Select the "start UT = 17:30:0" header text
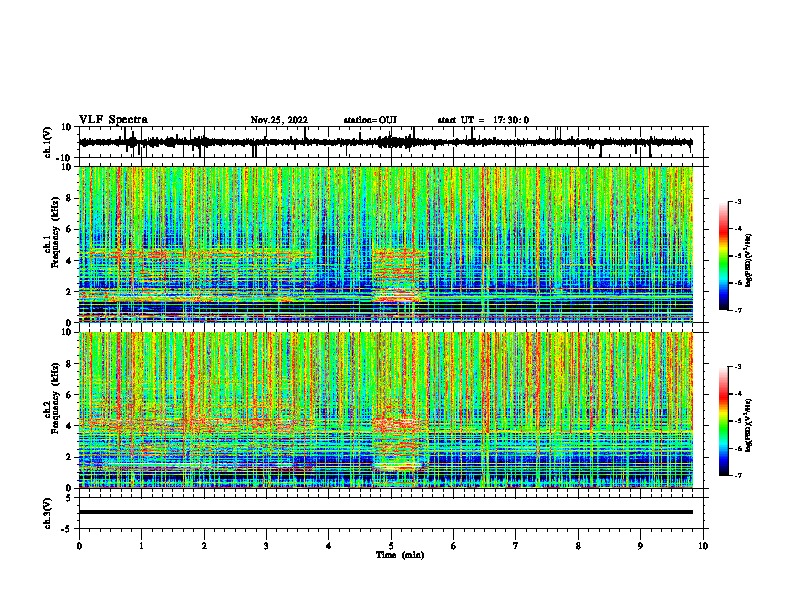This screenshot has height=612, width=792. coord(483,120)
